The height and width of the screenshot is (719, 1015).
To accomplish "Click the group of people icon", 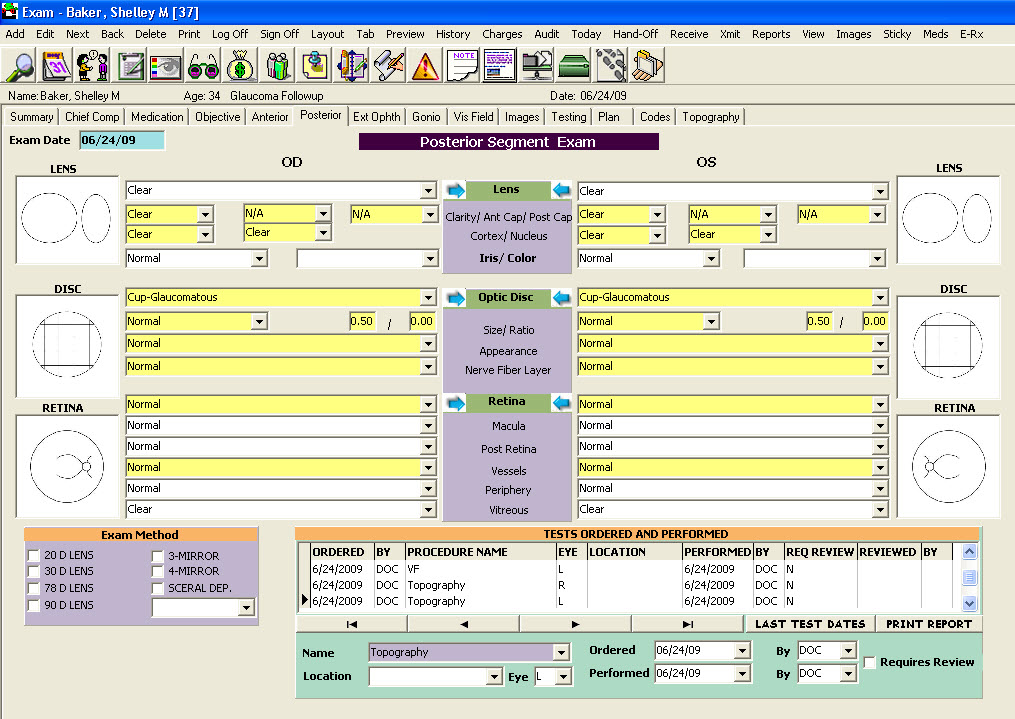I will coord(276,66).
